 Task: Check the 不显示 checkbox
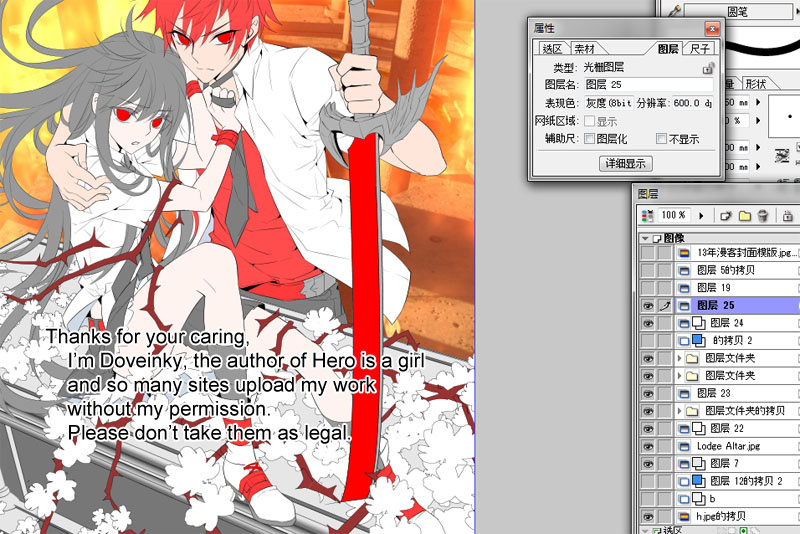click(x=662, y=139)
